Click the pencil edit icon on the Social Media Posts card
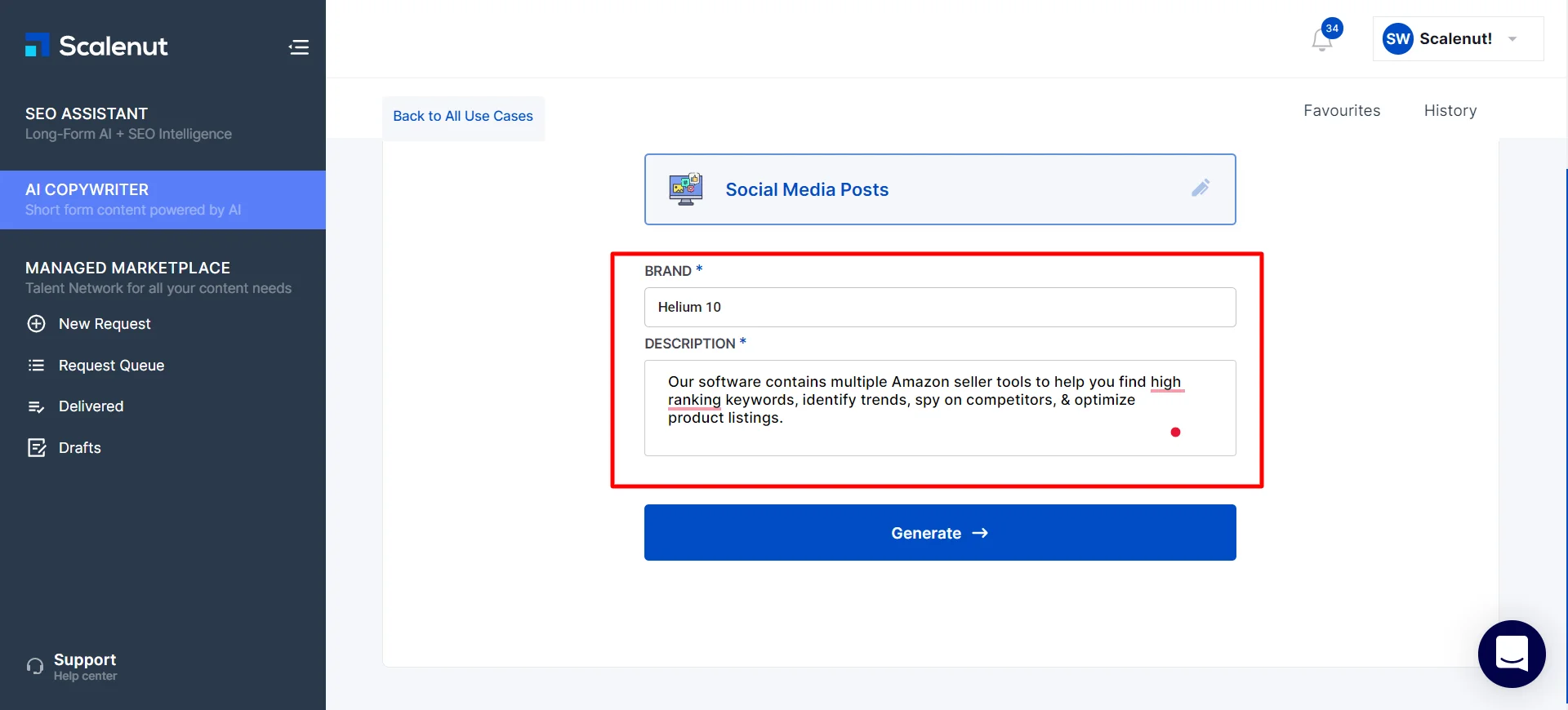 pyautogui.click(x=1200, y=189)
